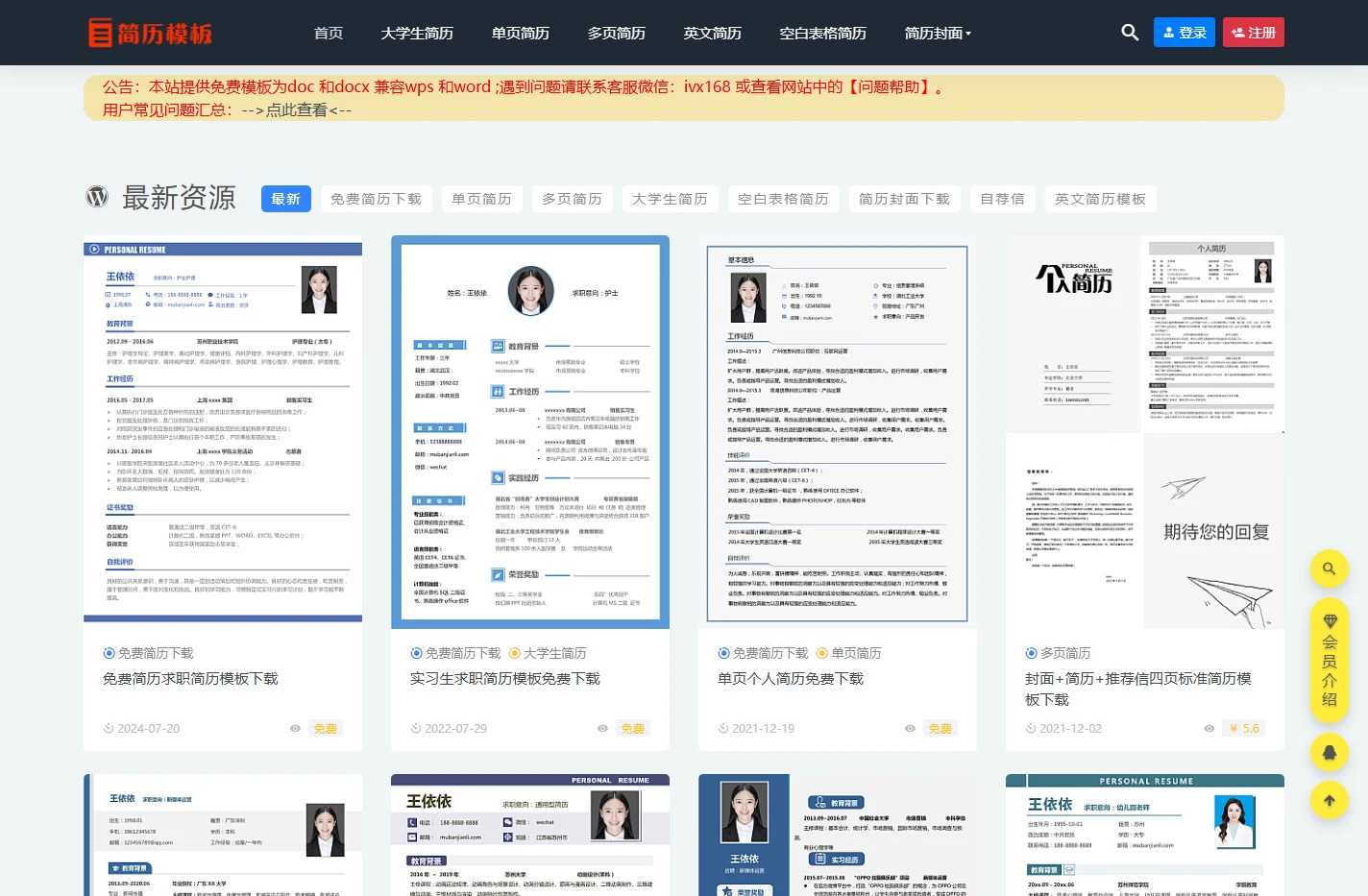Open 单页简历 navigation item
This screenshot has height=896, width=1368.
521,33
